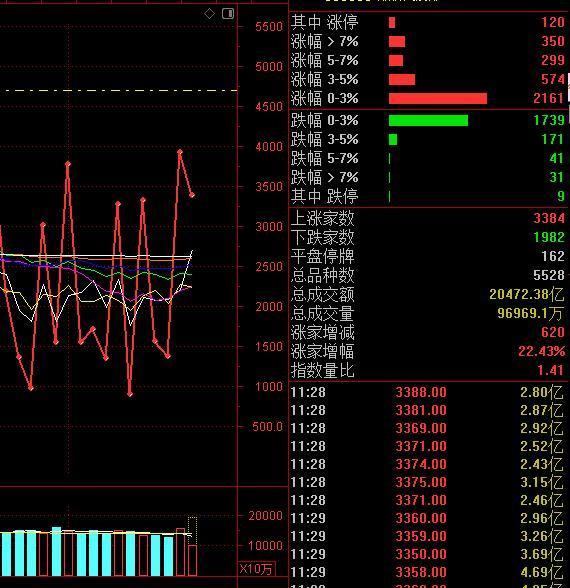Click the 上涨家数 value 3384
This screenshot has width=570, height=588.
[x=549, y=218]
